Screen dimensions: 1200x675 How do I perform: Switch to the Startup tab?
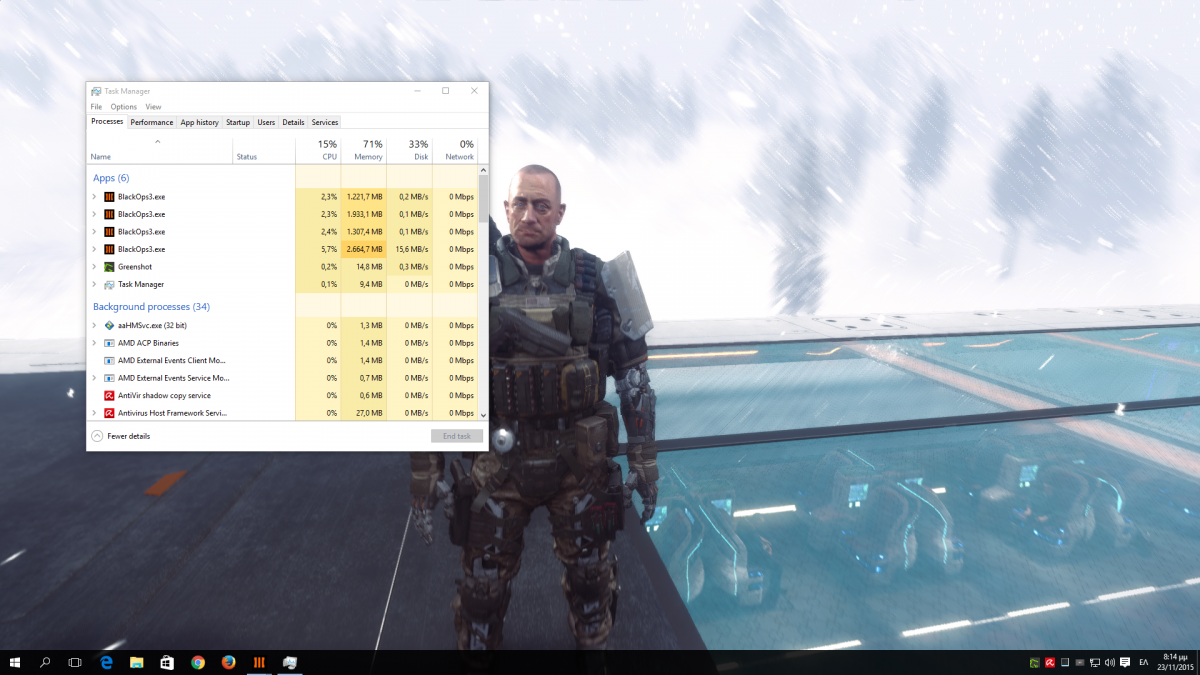pyautogui.click(x=238, y=122)
